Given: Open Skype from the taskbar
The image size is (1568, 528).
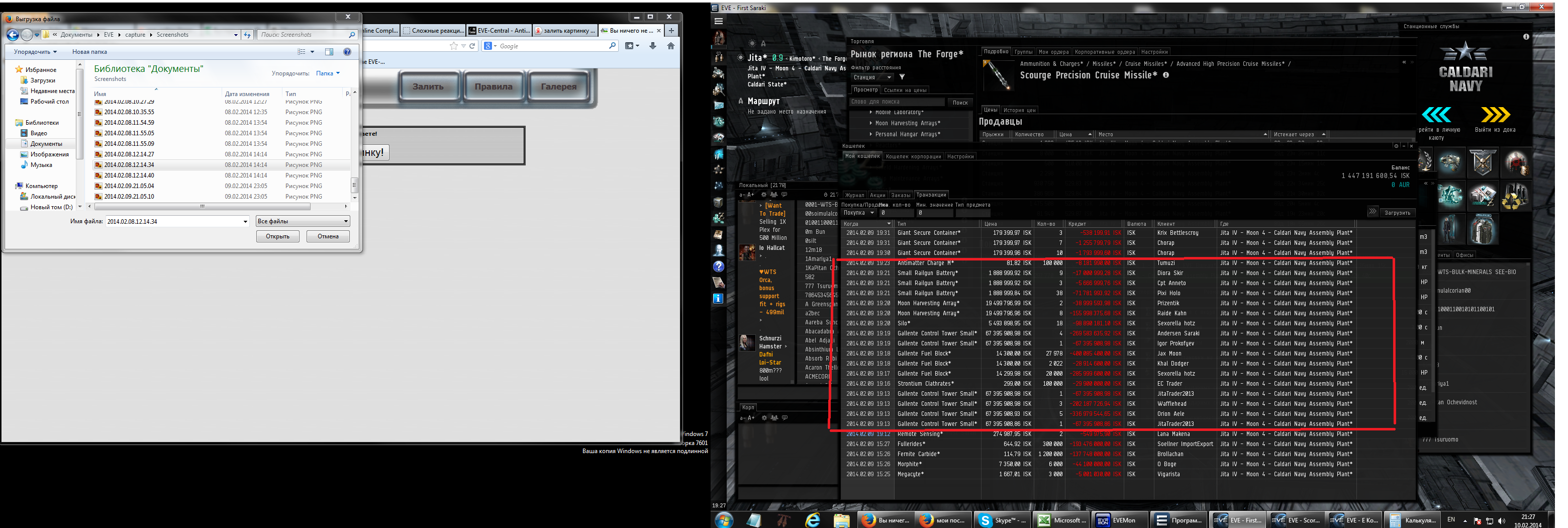Looking at the screenshot, I should 1003,520.
